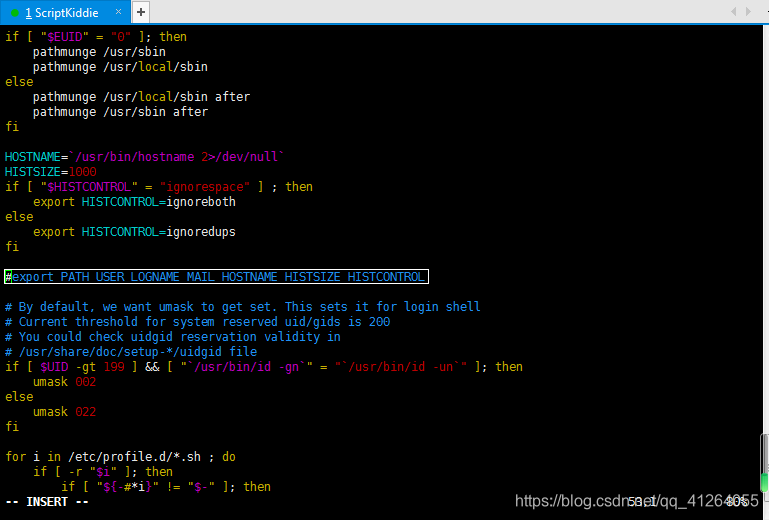This screenshot has width=769, height=520.
Task: Go to previous tab using left arrow
Action: [x=733, y=11]
